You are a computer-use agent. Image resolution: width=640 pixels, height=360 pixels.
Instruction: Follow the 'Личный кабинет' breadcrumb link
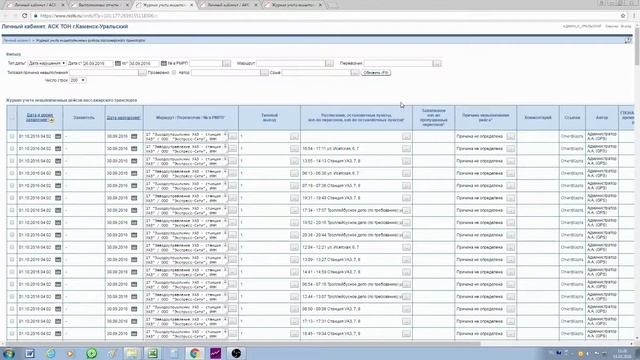tap(17, 40)
